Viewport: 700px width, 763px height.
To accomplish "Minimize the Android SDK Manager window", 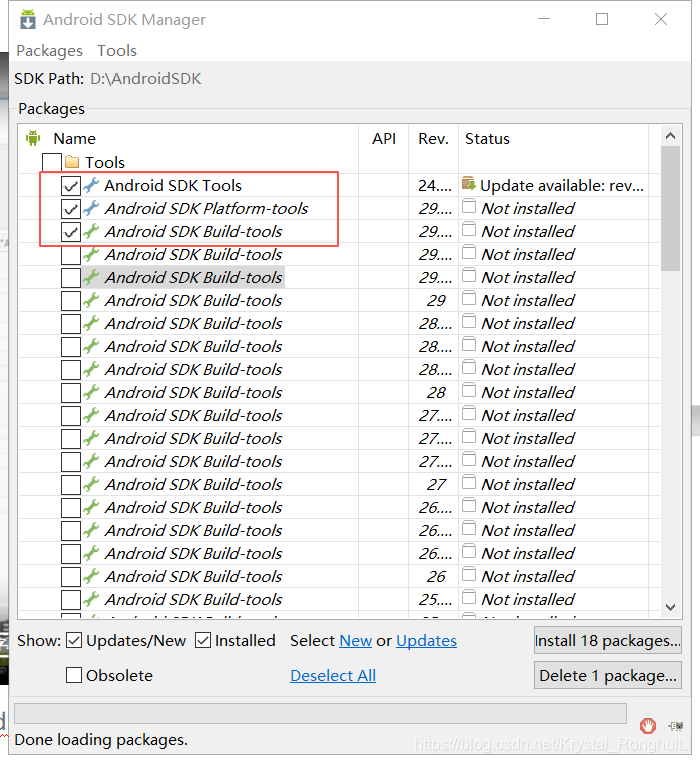I will click(x=544, y=19).
